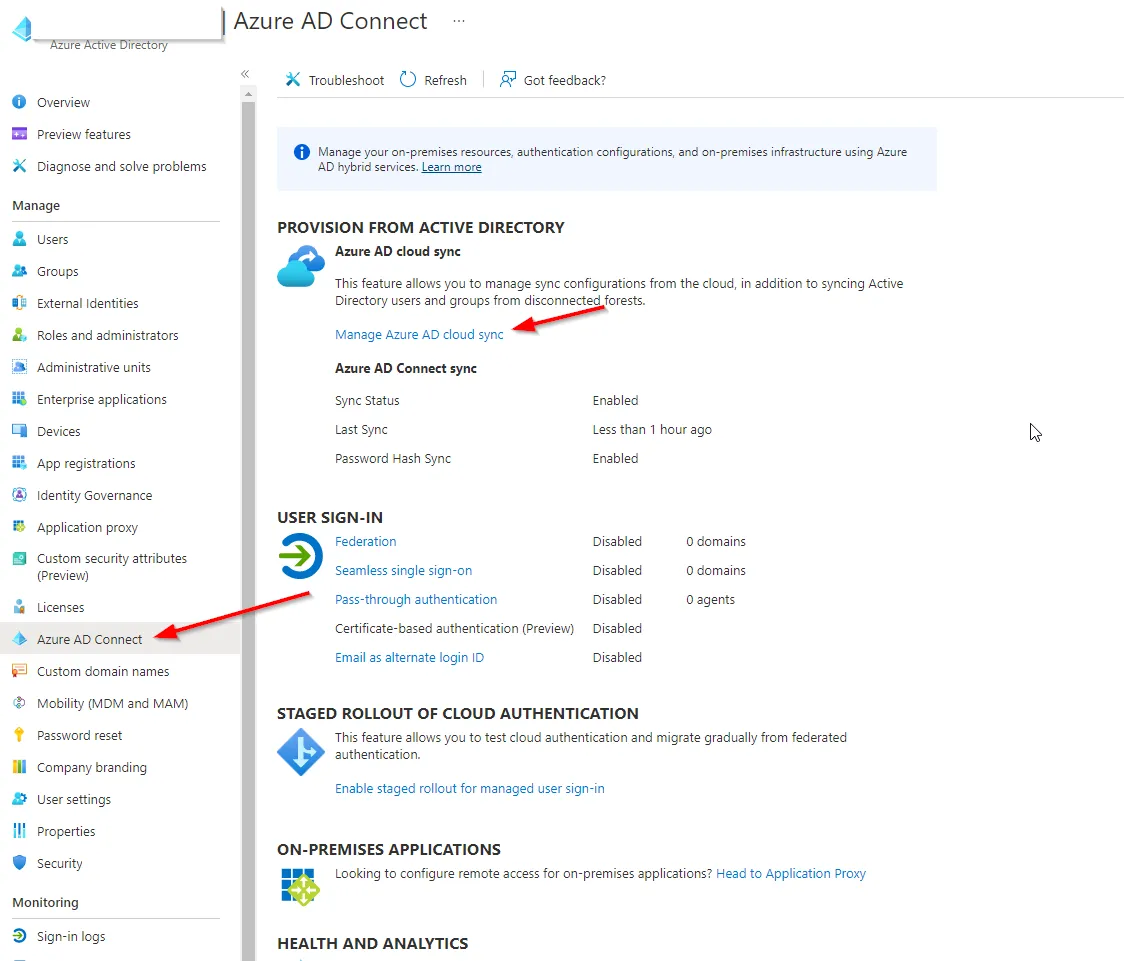The height and width of the screenshot is (961, 1124).
Task: Select Identity Governance menu item
Action: coord(120,494)
